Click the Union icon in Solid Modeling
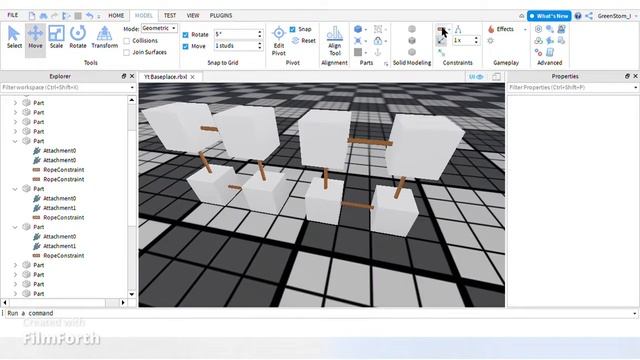Screen dimensions: 640x360 pos(412,29)
